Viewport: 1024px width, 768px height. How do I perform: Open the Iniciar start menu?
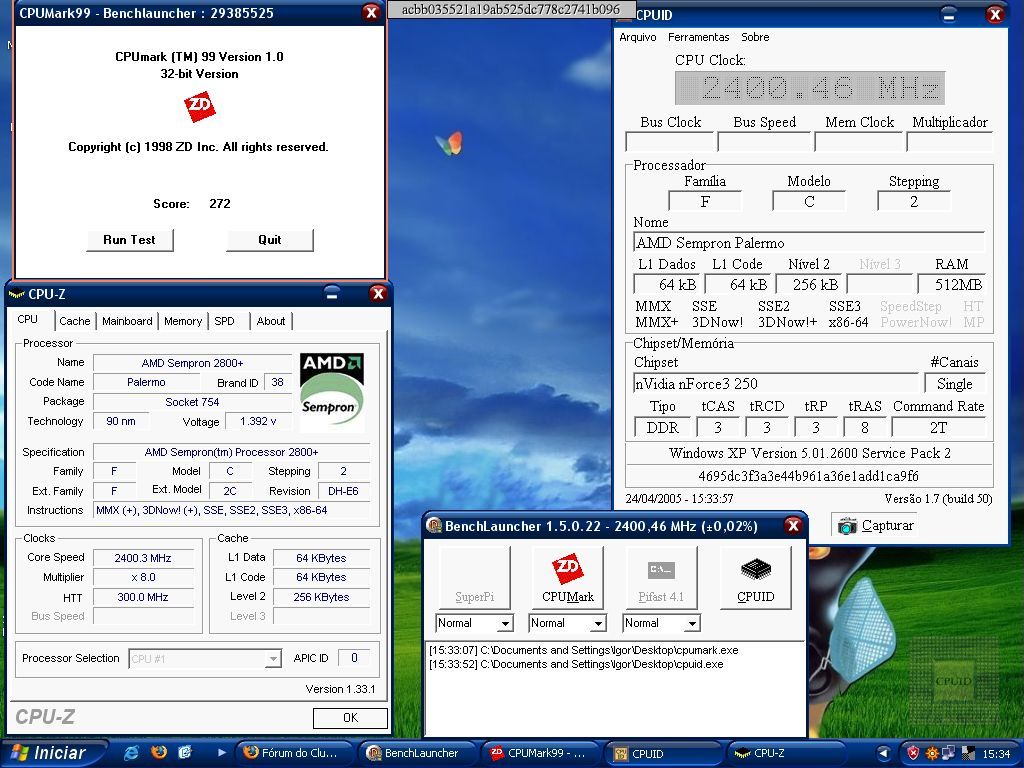(x=52, y=753)
